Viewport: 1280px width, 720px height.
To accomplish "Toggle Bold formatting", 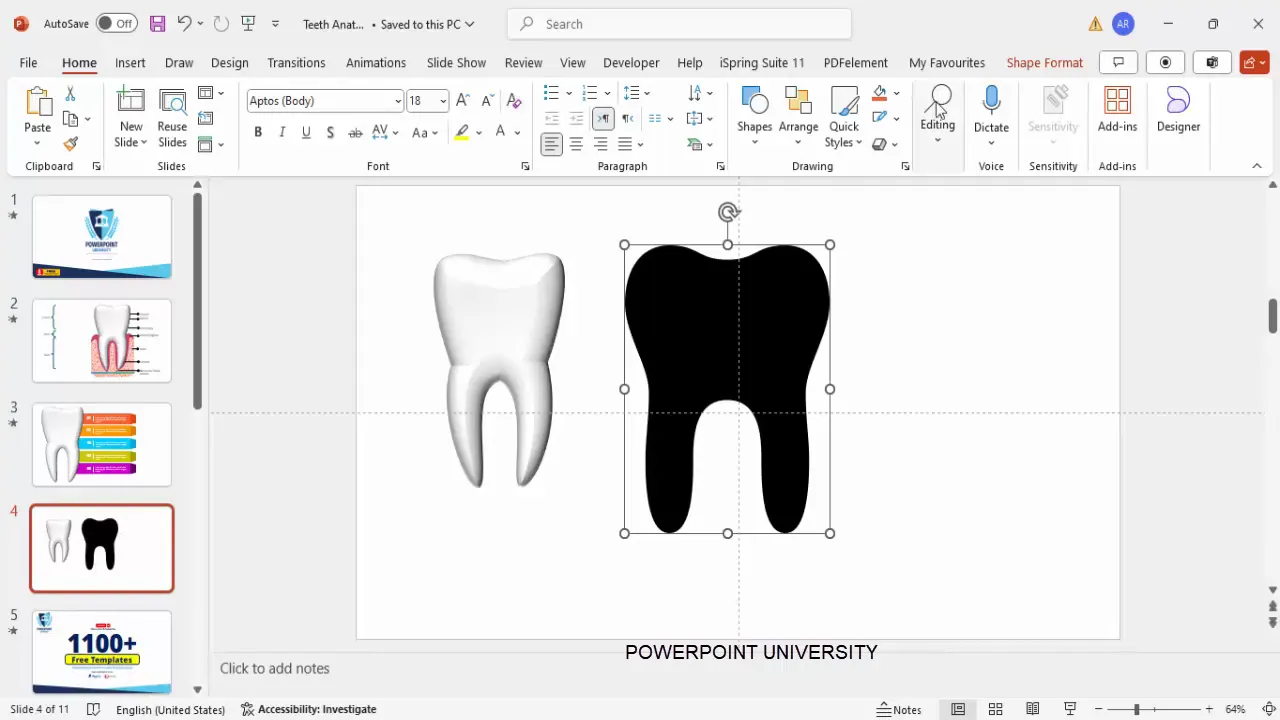I will click(x=258, y=132).
